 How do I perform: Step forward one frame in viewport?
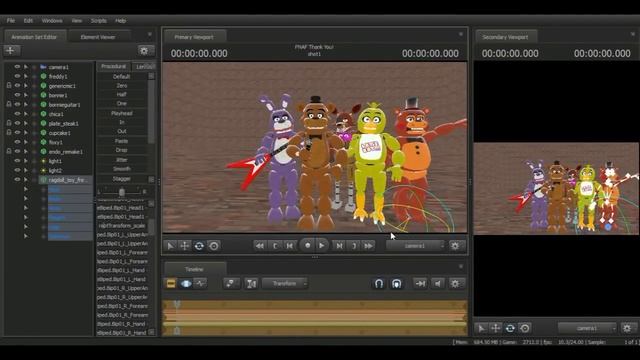[x=339, y=246]
